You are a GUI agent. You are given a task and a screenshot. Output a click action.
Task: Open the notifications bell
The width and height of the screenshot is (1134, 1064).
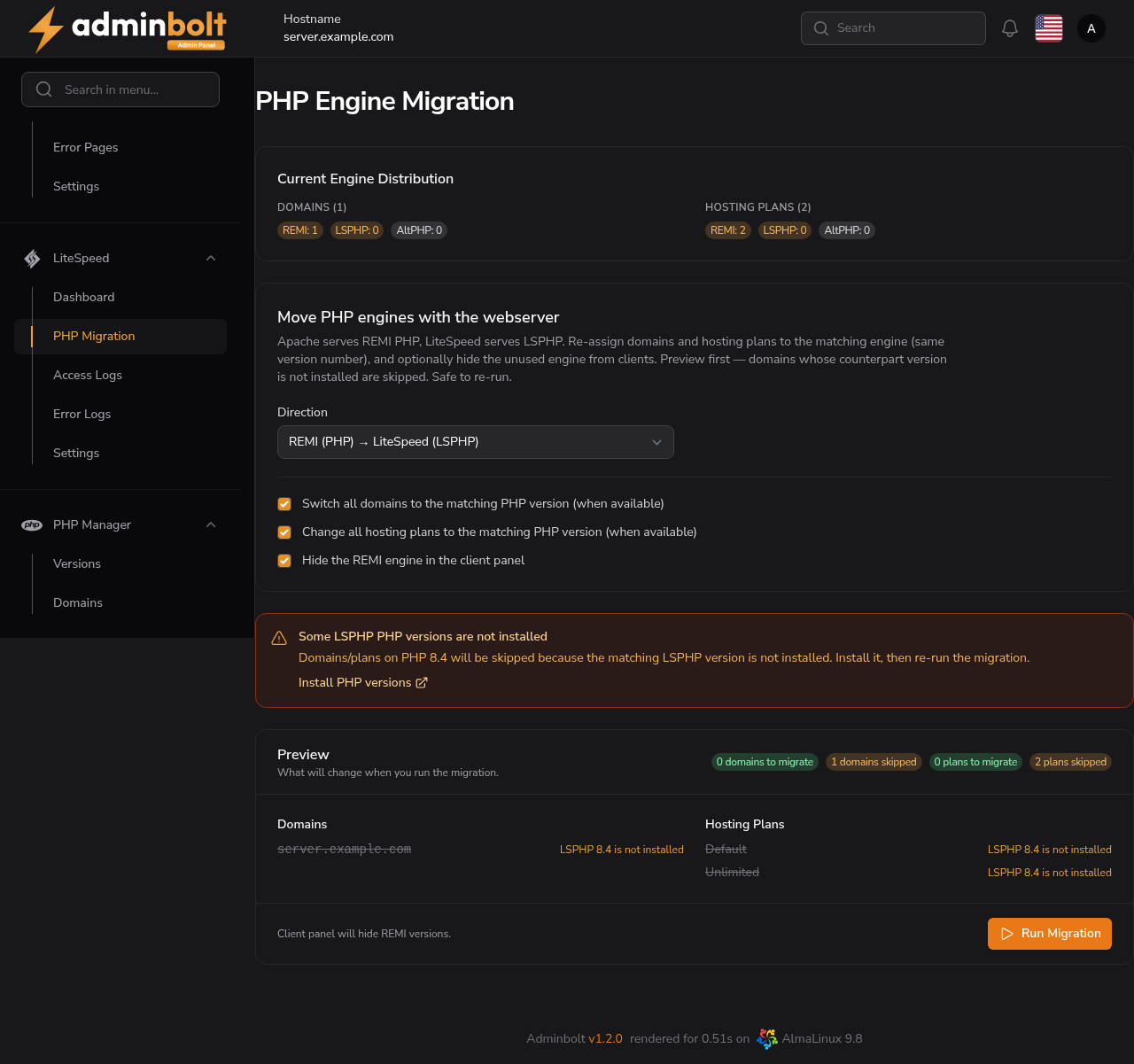pos(1010,28)
